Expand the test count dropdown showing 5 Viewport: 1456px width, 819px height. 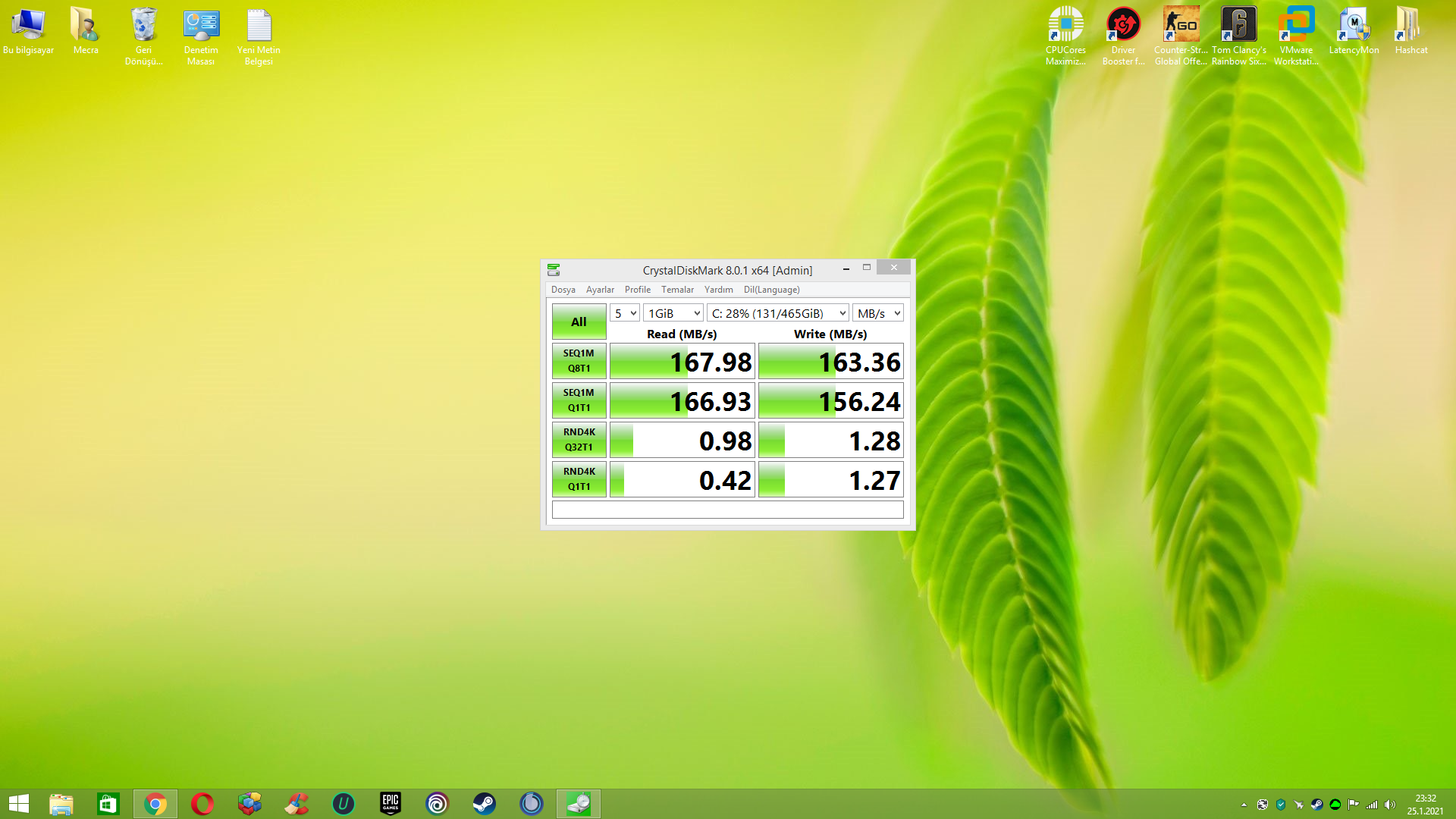tap(625, 313)
